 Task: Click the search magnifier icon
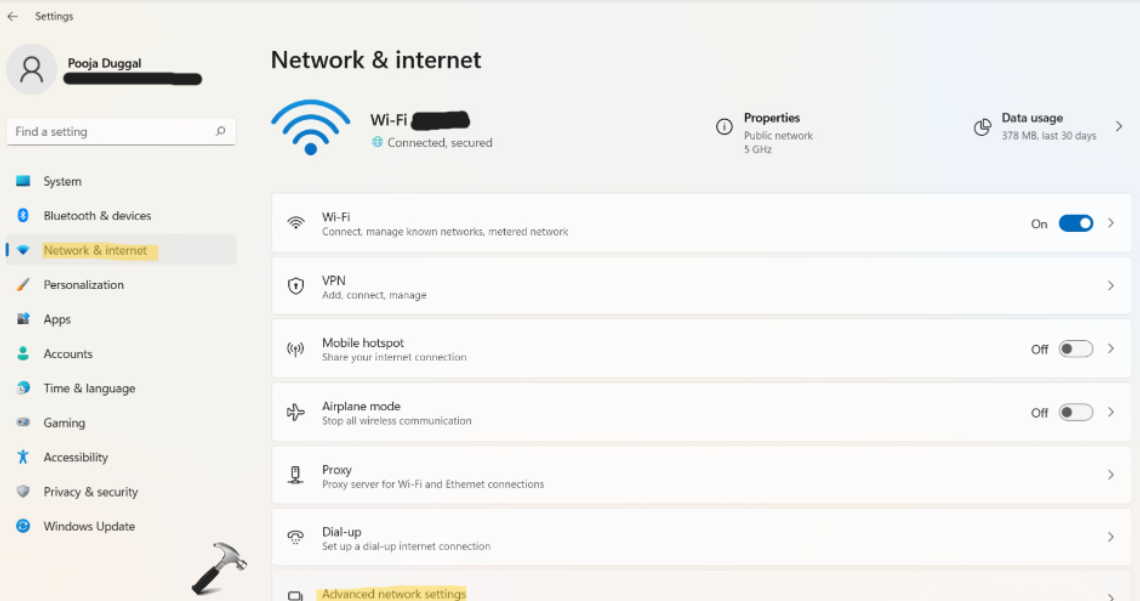pos(220,131)
